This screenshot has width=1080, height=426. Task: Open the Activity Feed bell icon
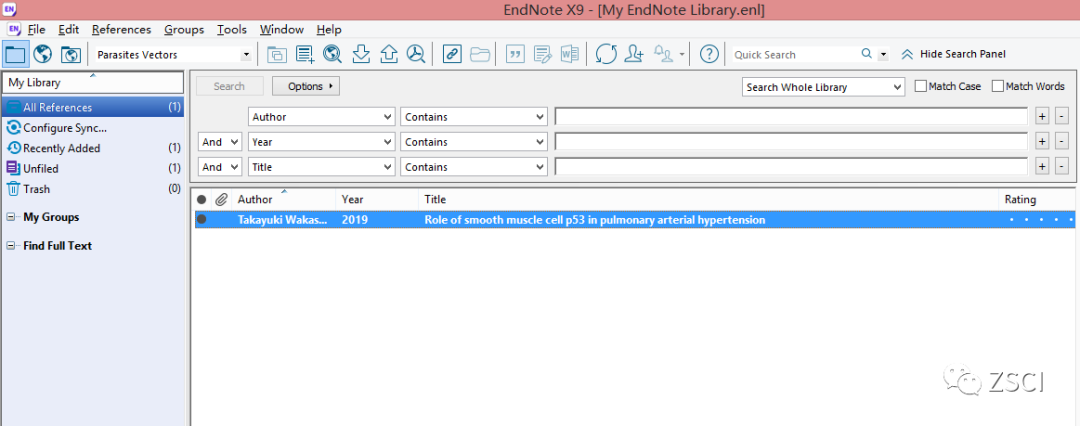pyautogui.click(x=663, y=54)
